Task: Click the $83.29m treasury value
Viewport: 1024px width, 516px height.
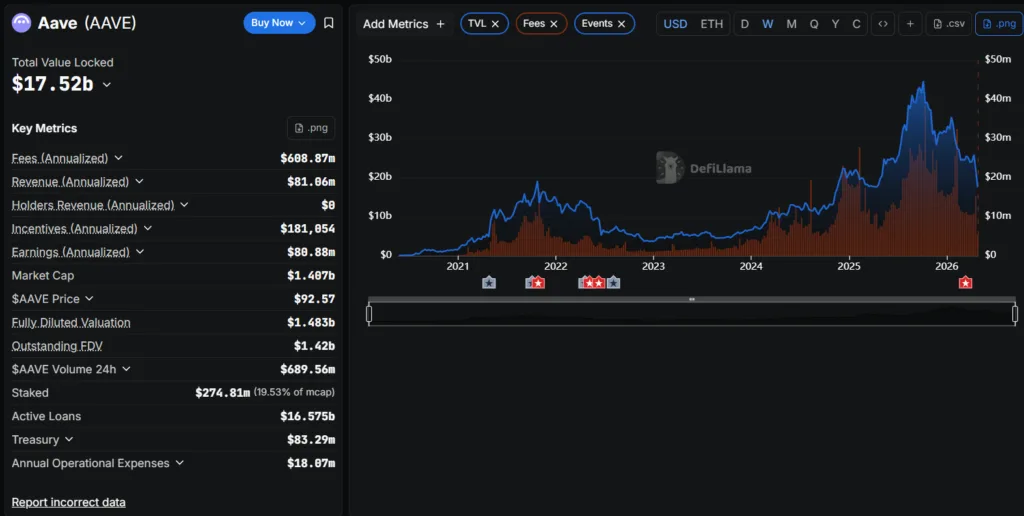Action: 311,440
